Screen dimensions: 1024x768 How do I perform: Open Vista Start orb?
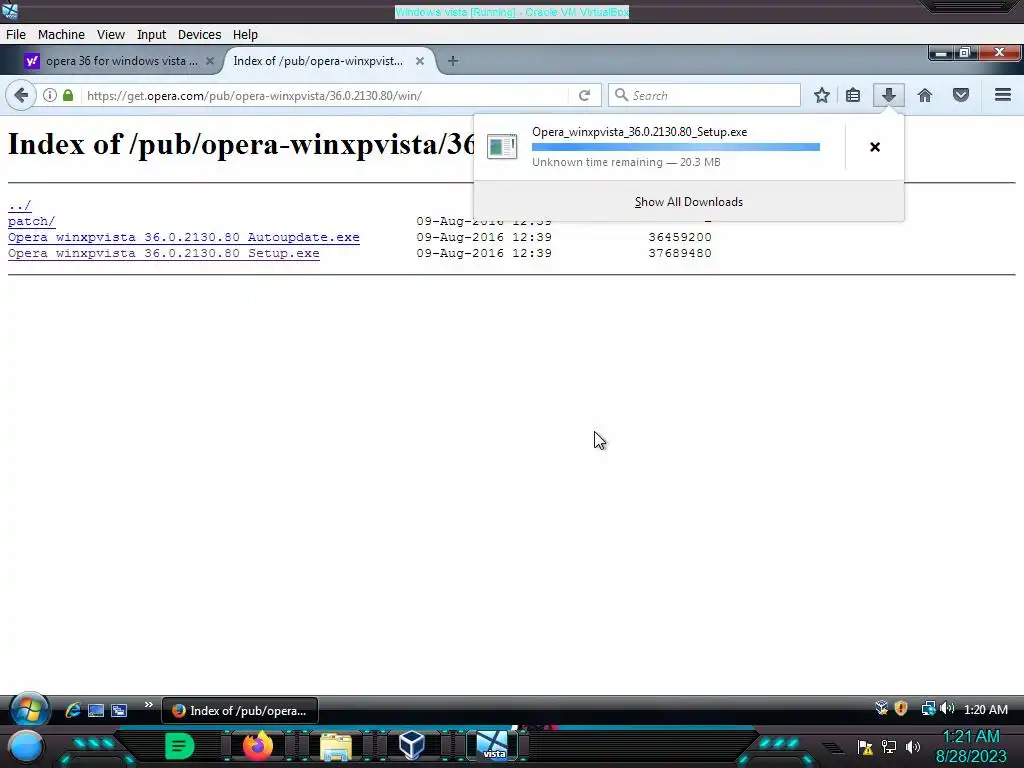pos(29,709)
